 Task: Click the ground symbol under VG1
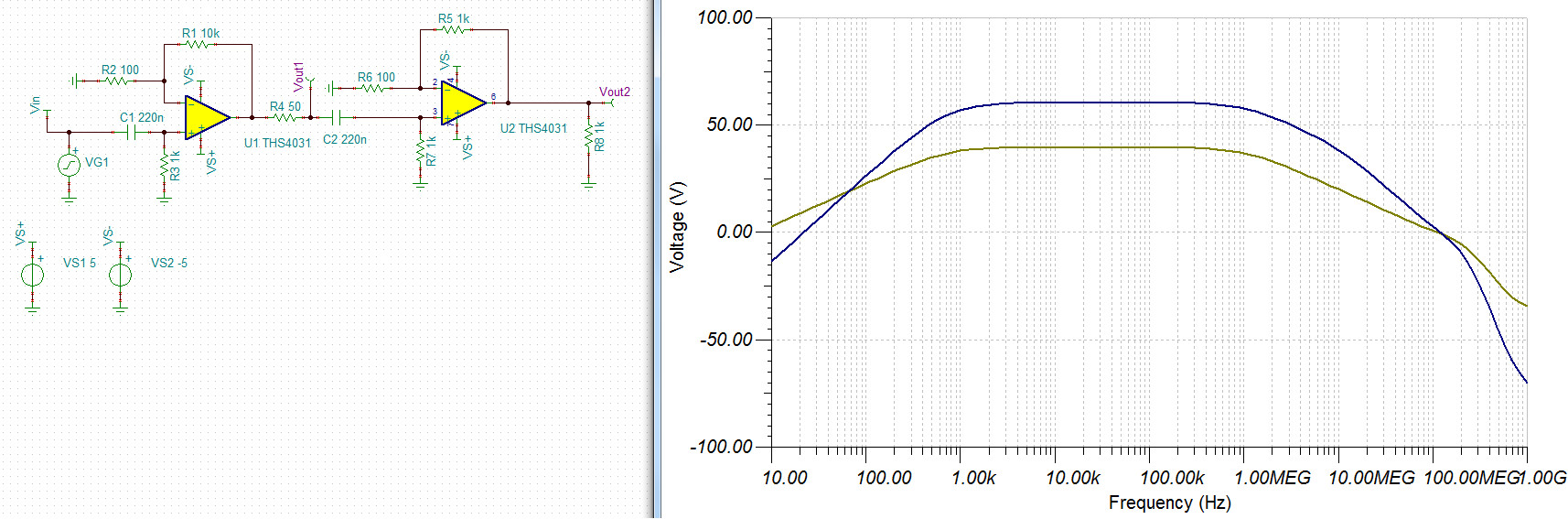70,198
